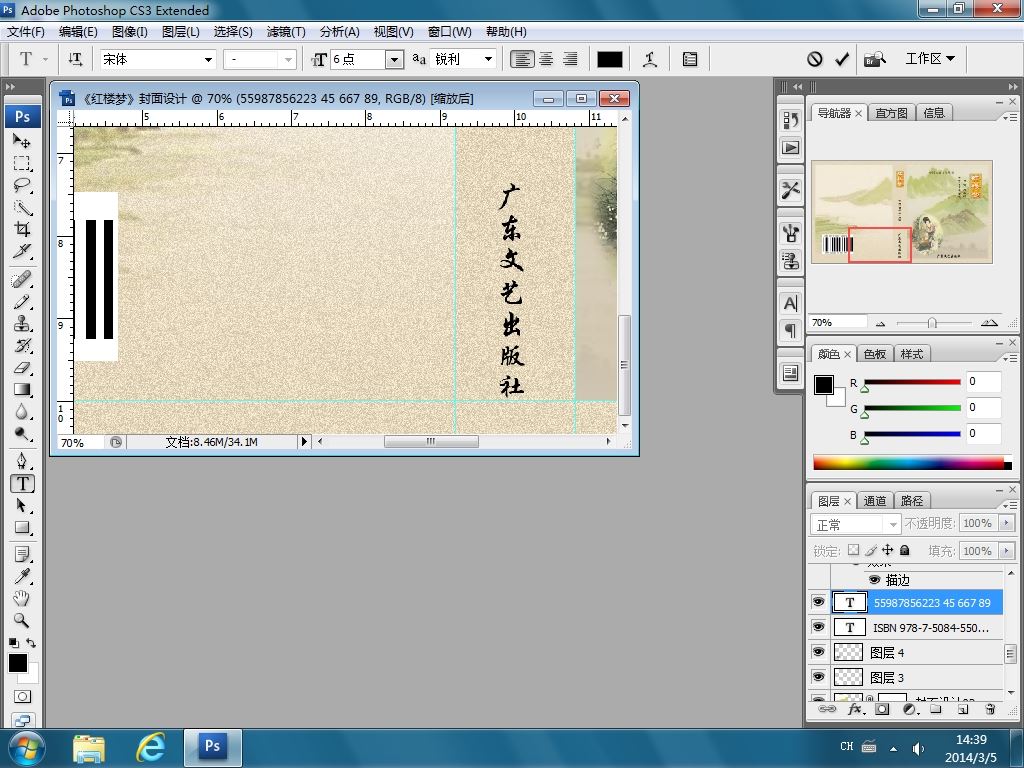This screenshot has width=1024, height=768.
Task: Select the Path Selection tool
Action: (x=22, y=505)
